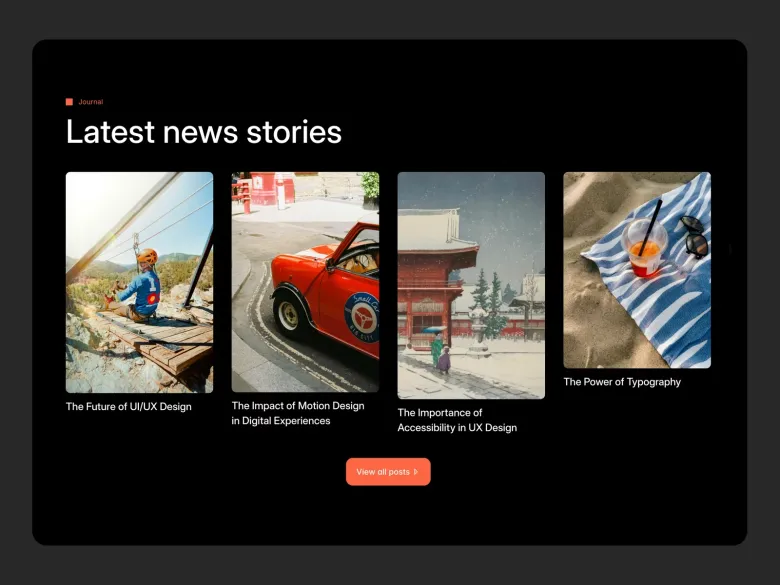Click the arrow icon in View all posts
This screenshot has height=585, width=780.
pos(416,472)
